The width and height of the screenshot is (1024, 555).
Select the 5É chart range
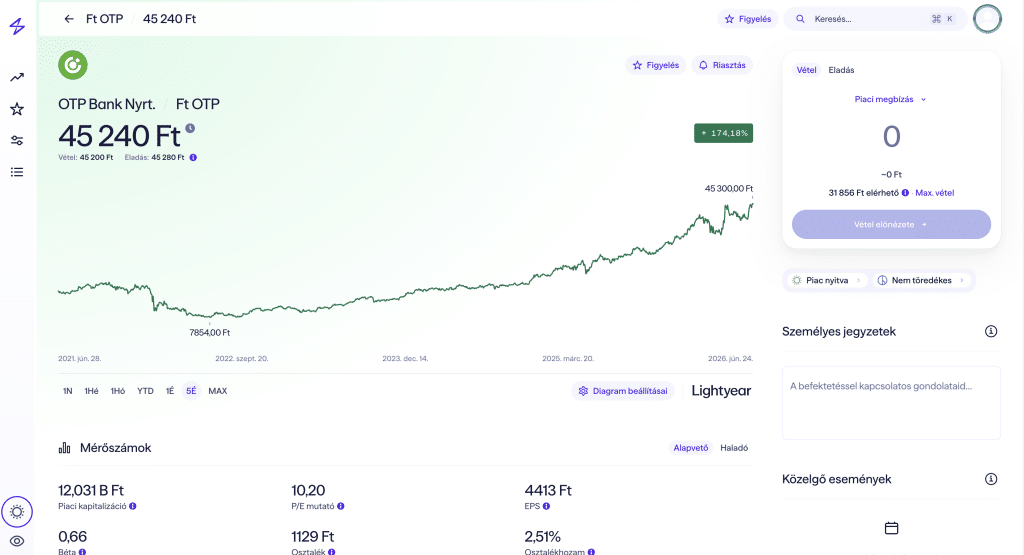(191, 391)
